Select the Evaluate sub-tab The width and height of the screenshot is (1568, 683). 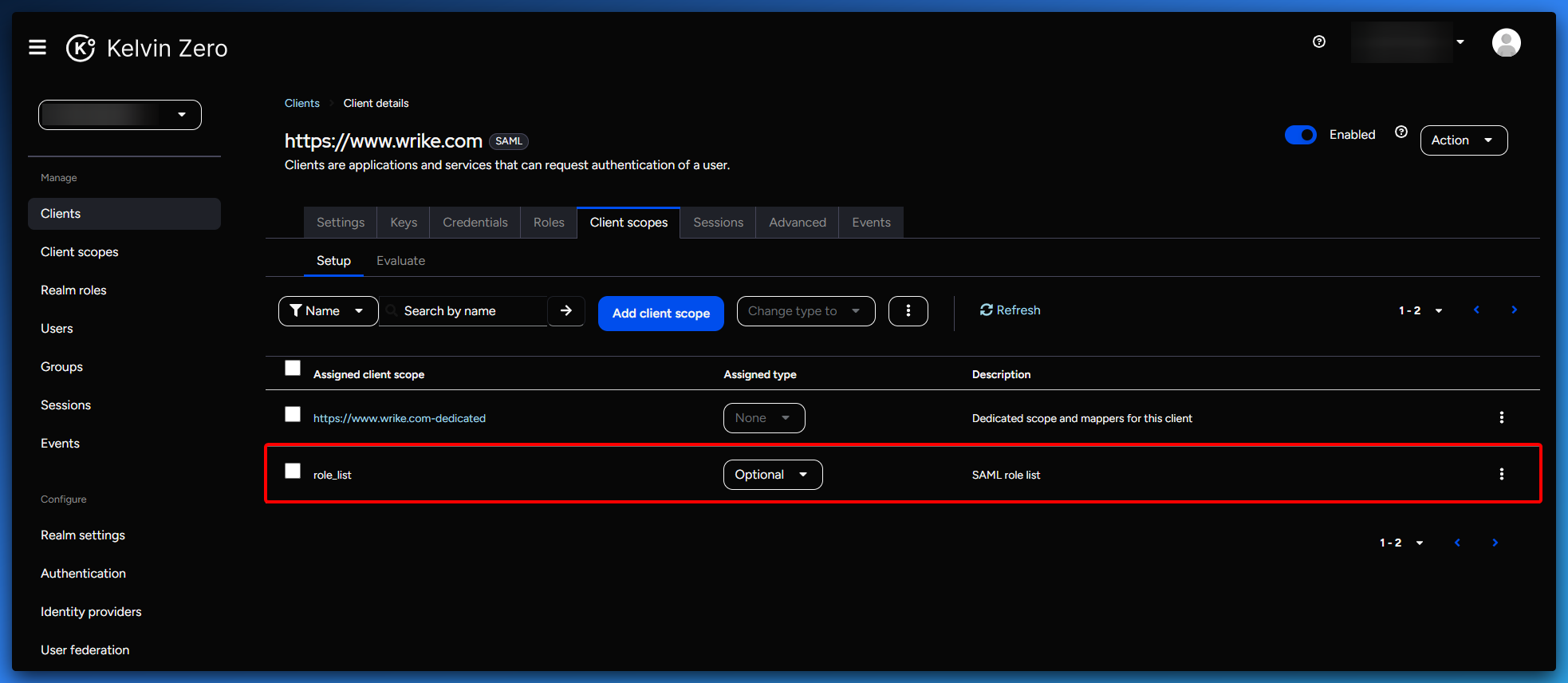[x=400, y=261]
